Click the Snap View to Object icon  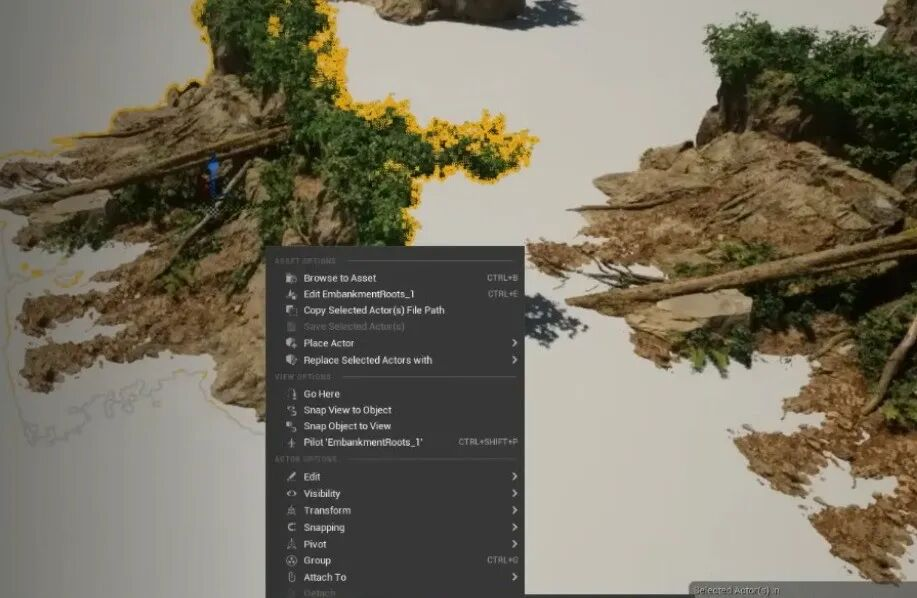tap(291, 410)
